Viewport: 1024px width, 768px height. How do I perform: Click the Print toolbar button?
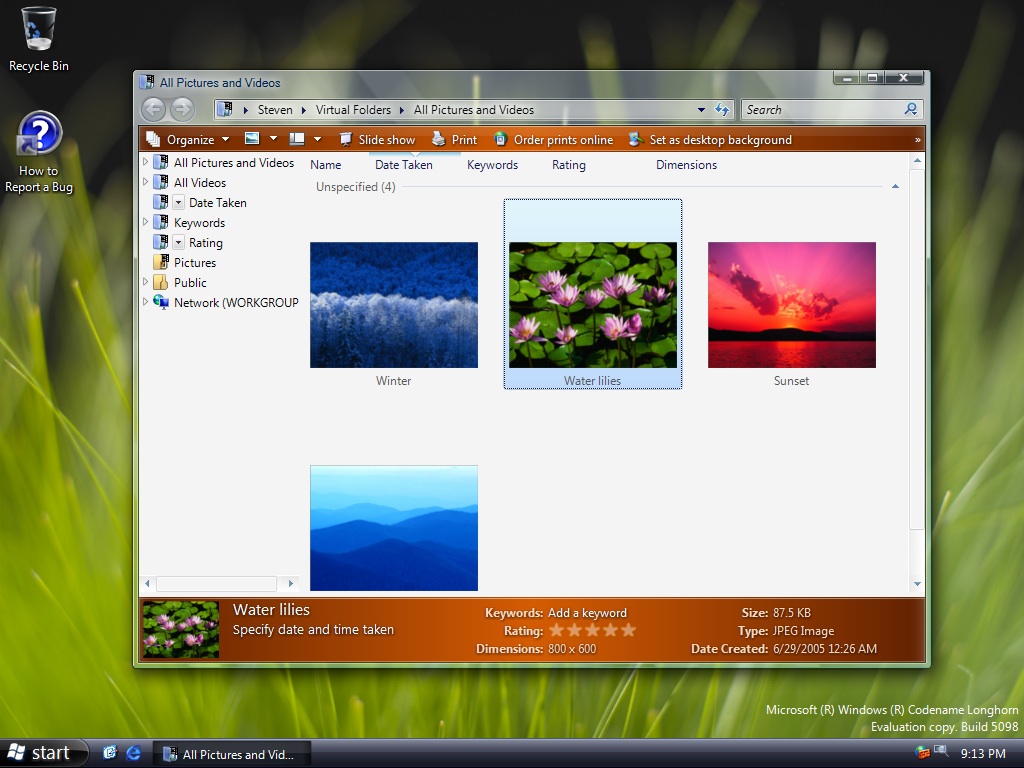click(454, 140)
